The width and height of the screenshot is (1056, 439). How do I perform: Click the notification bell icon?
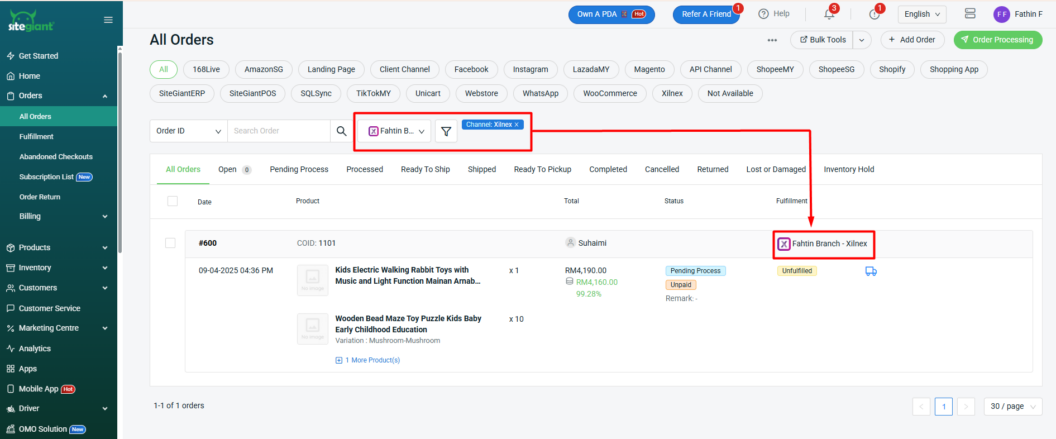(x=829, y=14)
